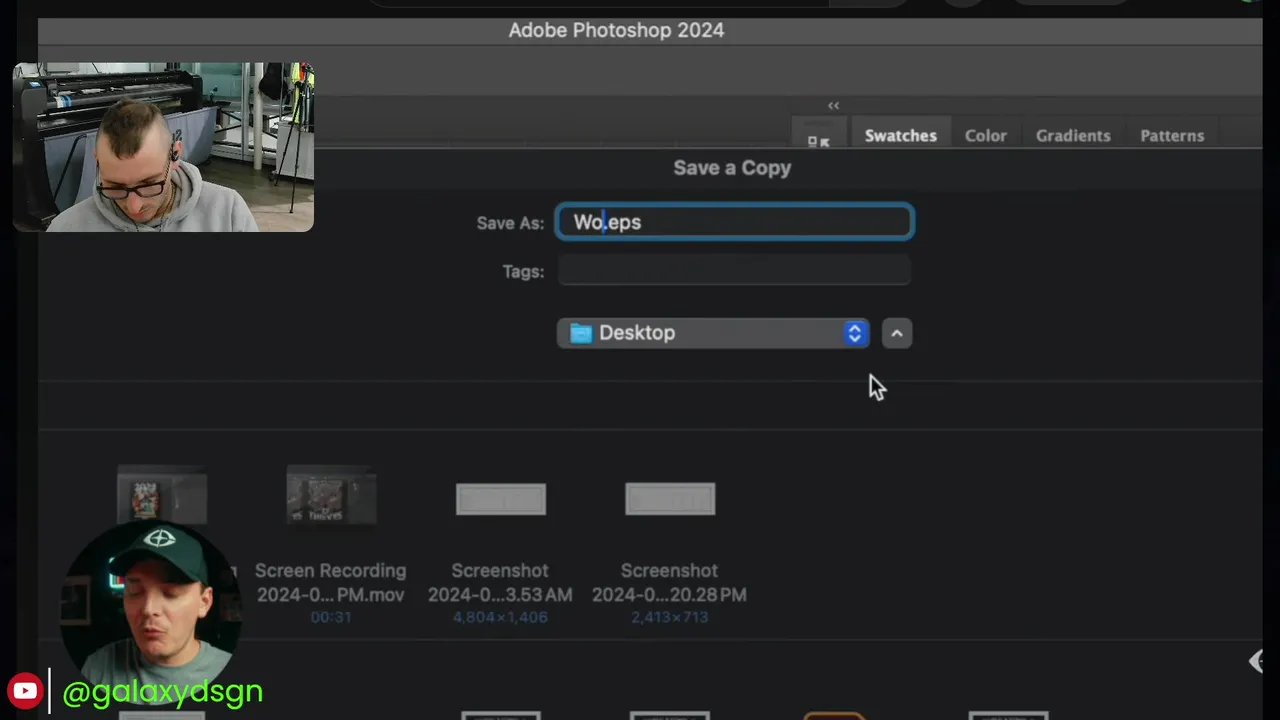Collapse the panel dock with the double-chevron icon
Screen dimensions: 1280x720
coord(833,105)
